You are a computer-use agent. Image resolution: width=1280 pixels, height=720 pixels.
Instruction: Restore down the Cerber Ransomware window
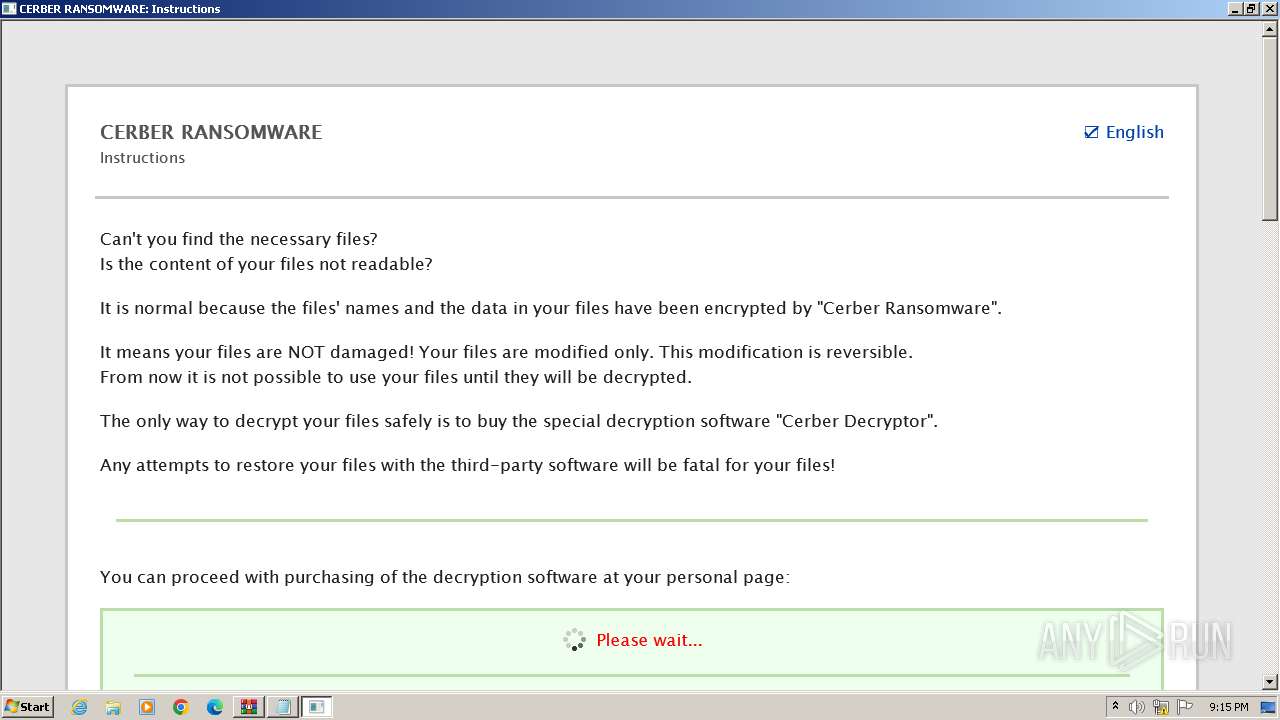pos(1252,9)
